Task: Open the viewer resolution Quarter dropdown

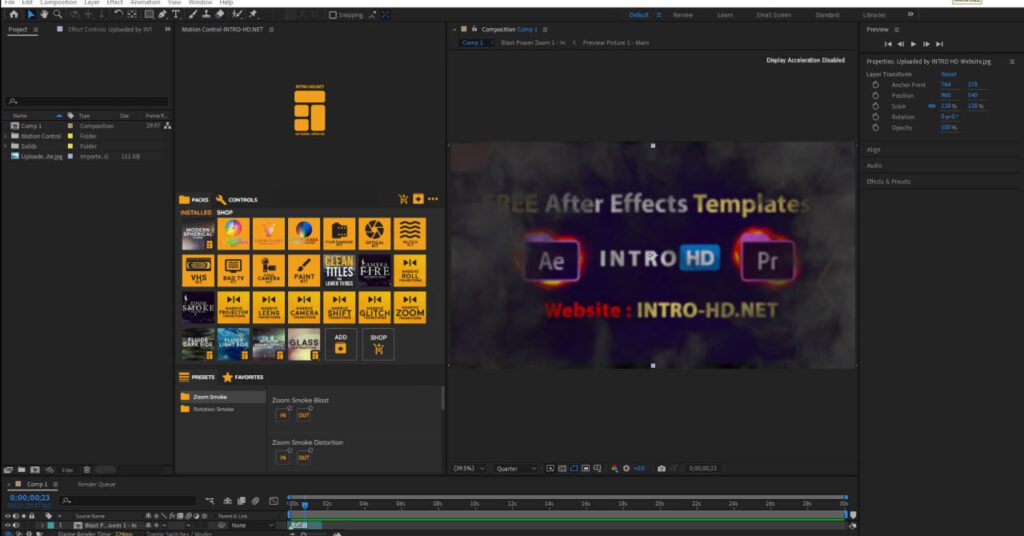Action: point(516,468)
